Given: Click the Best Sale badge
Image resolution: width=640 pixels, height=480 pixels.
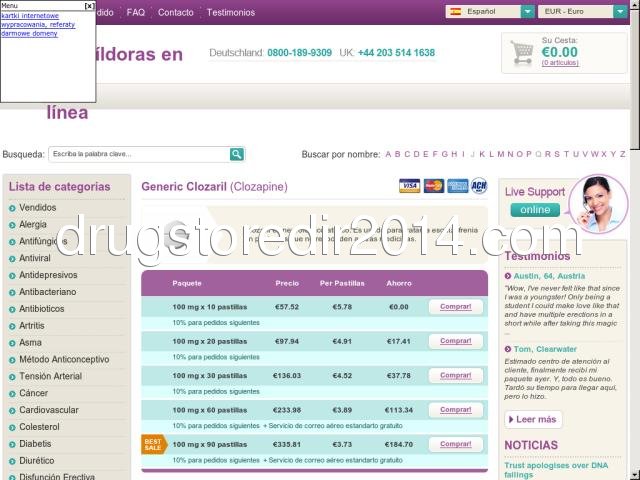Looking at the screenshot, I should point(153,444).
